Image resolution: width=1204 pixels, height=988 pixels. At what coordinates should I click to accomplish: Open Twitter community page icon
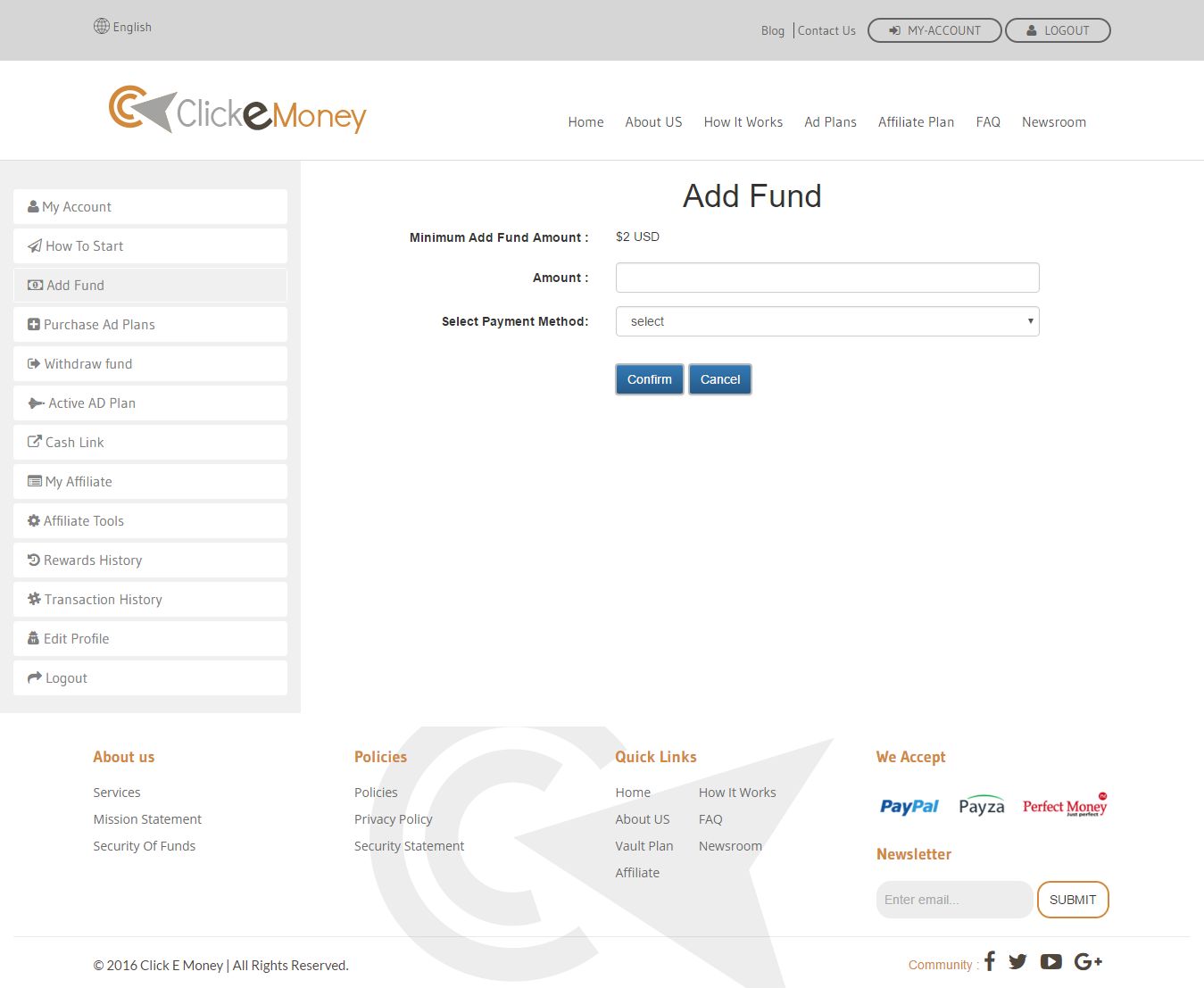1017,961
